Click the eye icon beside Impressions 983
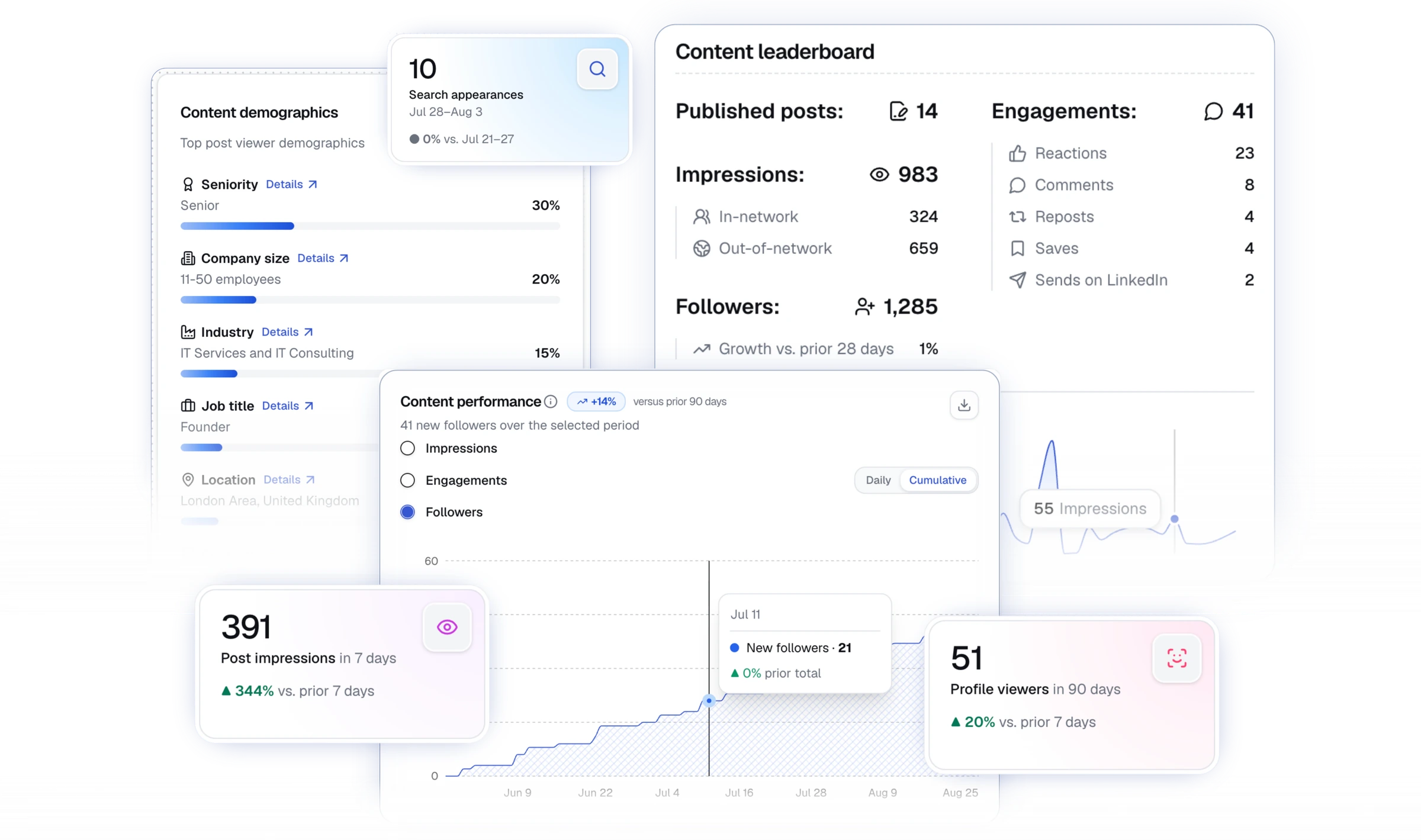The height and width of the screenshot is (840, 1421). pos(879,175)
